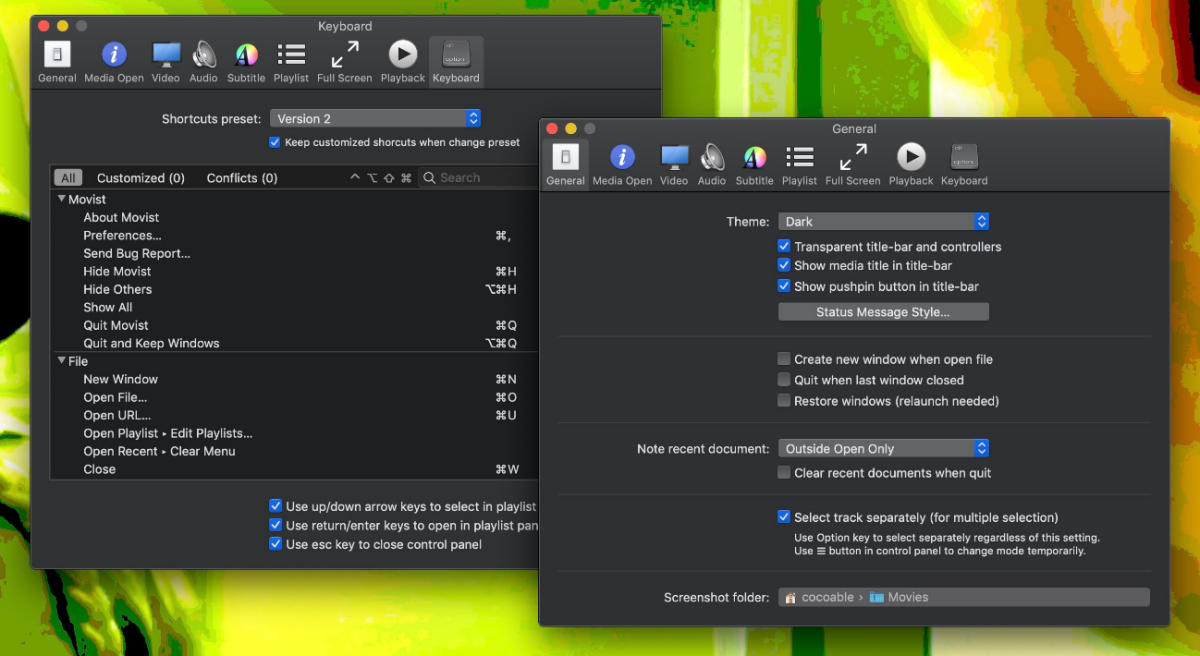Open Shortcuts preset Version 2 dropdown

click(x=376, y=118)
